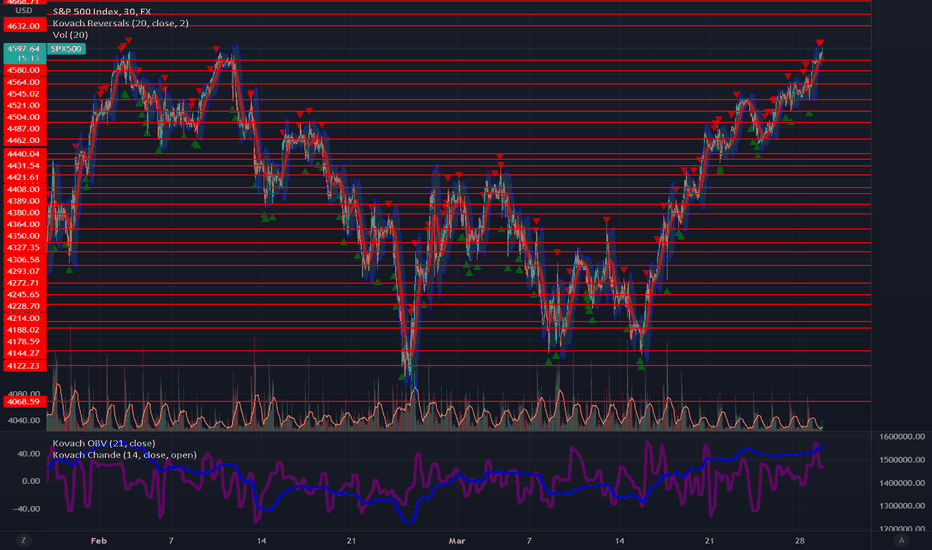932x550 pixels.
Task: Click the 28 date label on time axis
Action: (x=799, y=540)
